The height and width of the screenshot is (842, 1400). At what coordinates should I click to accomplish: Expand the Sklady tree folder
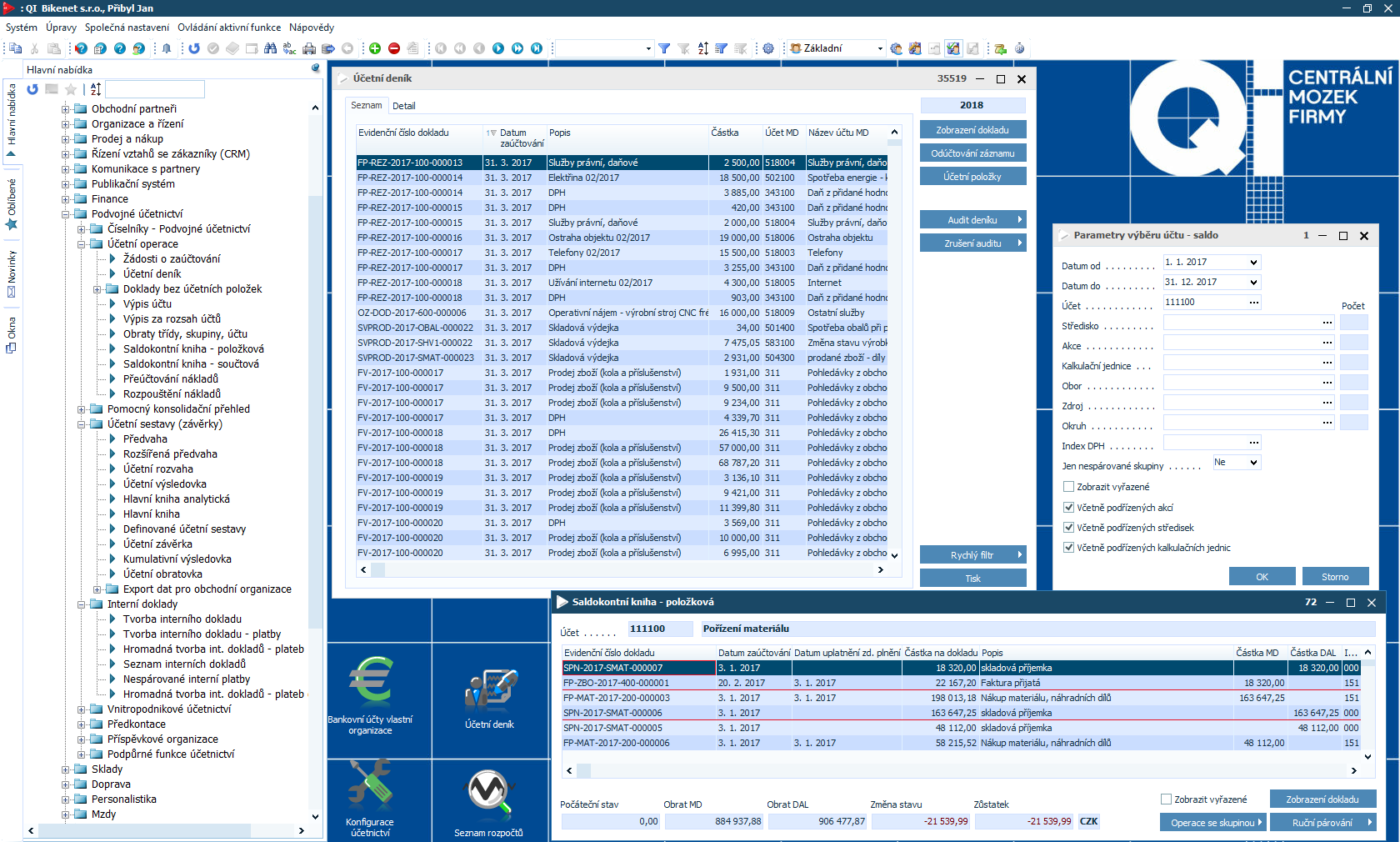pos(66,769)
